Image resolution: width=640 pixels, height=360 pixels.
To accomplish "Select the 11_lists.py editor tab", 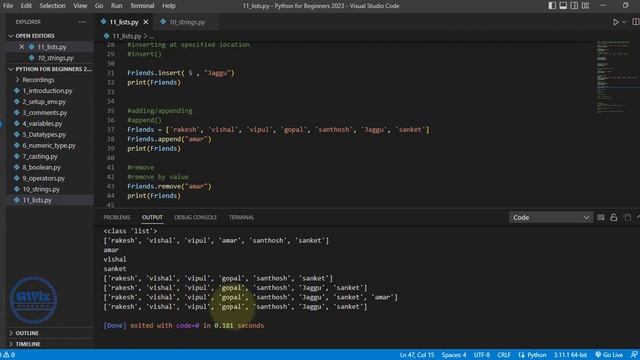I will [124, 22].
